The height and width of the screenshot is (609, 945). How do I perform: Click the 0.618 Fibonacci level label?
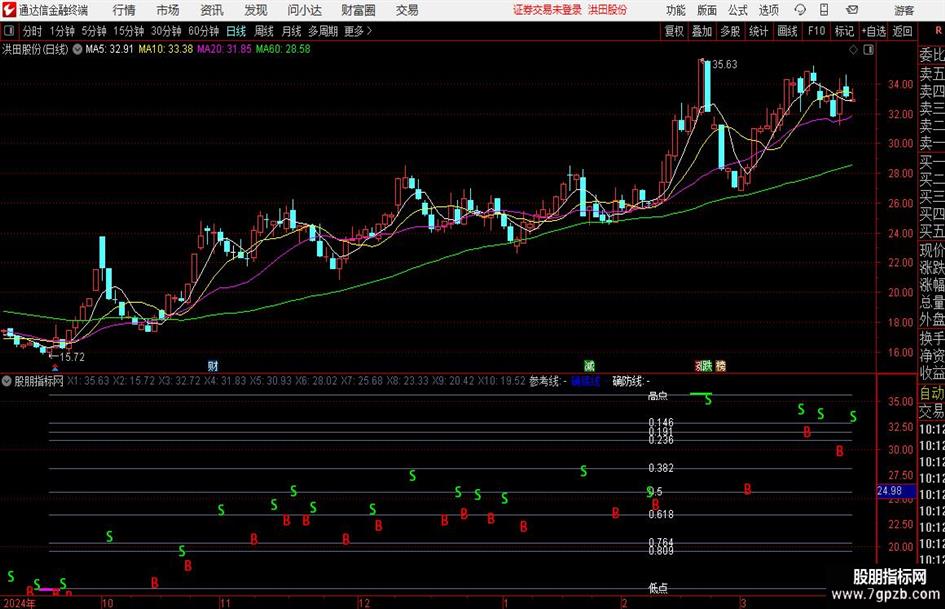661,514
